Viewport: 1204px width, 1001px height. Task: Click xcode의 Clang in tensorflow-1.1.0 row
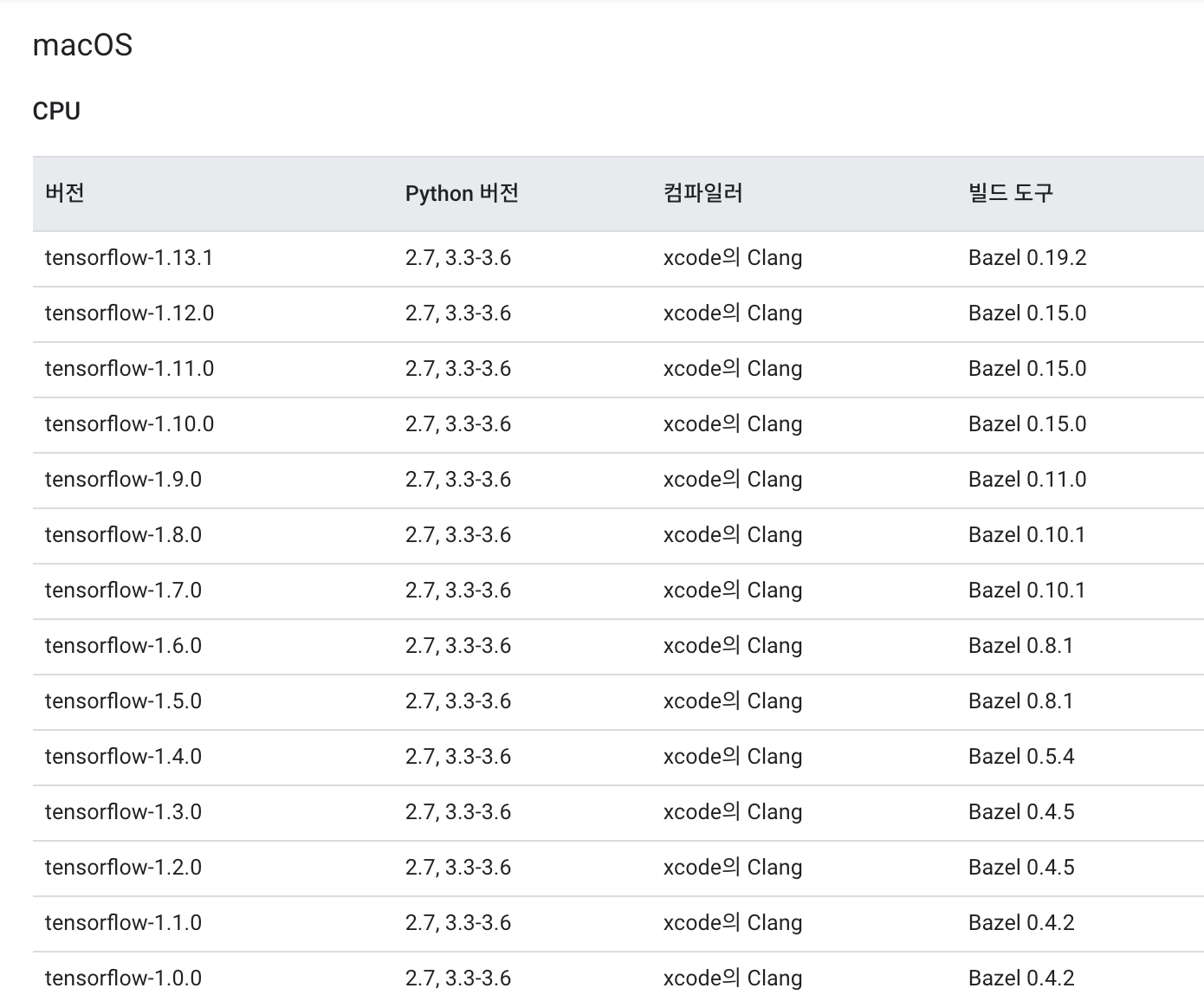point(733,923)
